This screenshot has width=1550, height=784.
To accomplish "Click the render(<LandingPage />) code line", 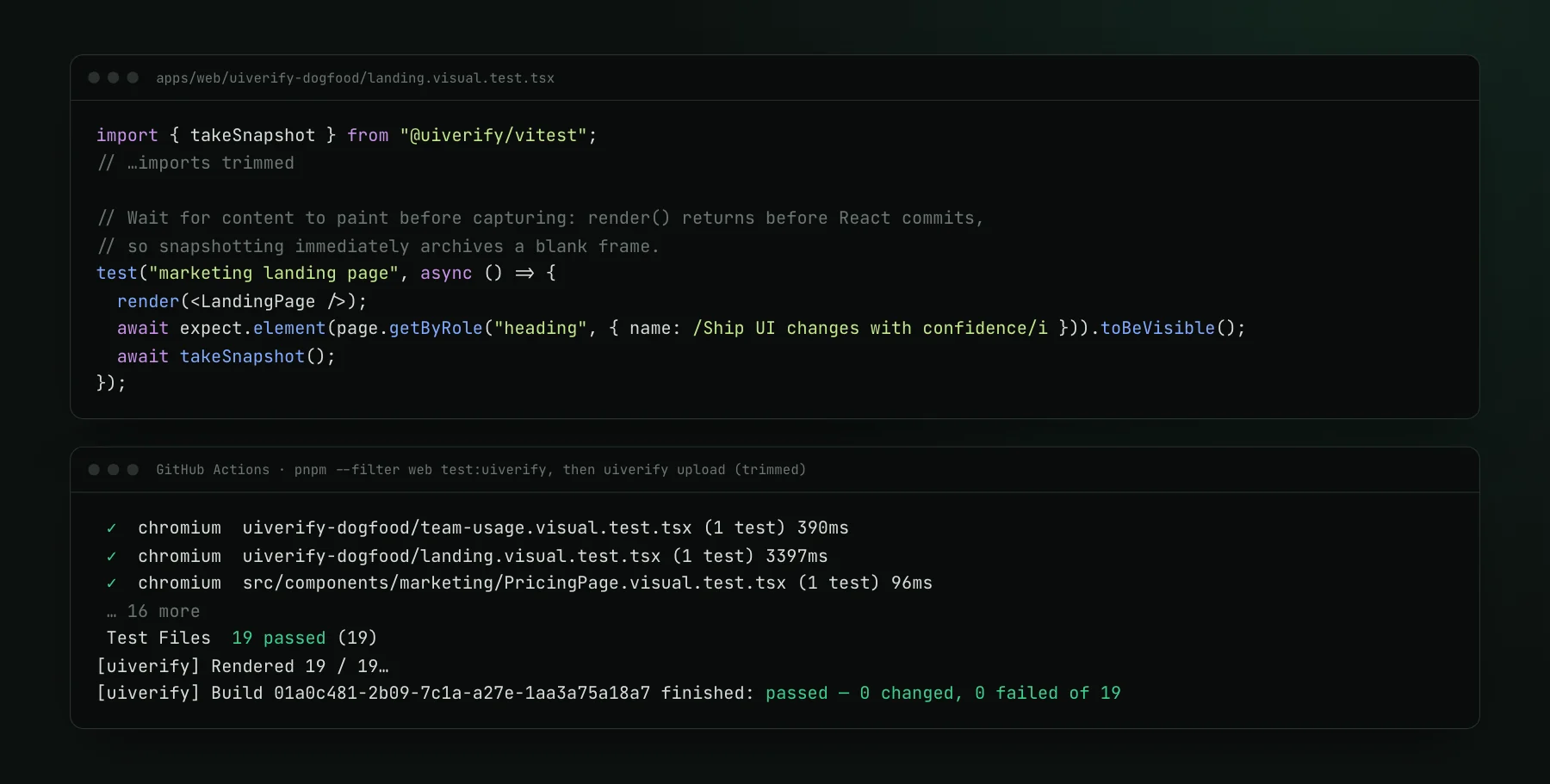I will (x=242, y=302).
